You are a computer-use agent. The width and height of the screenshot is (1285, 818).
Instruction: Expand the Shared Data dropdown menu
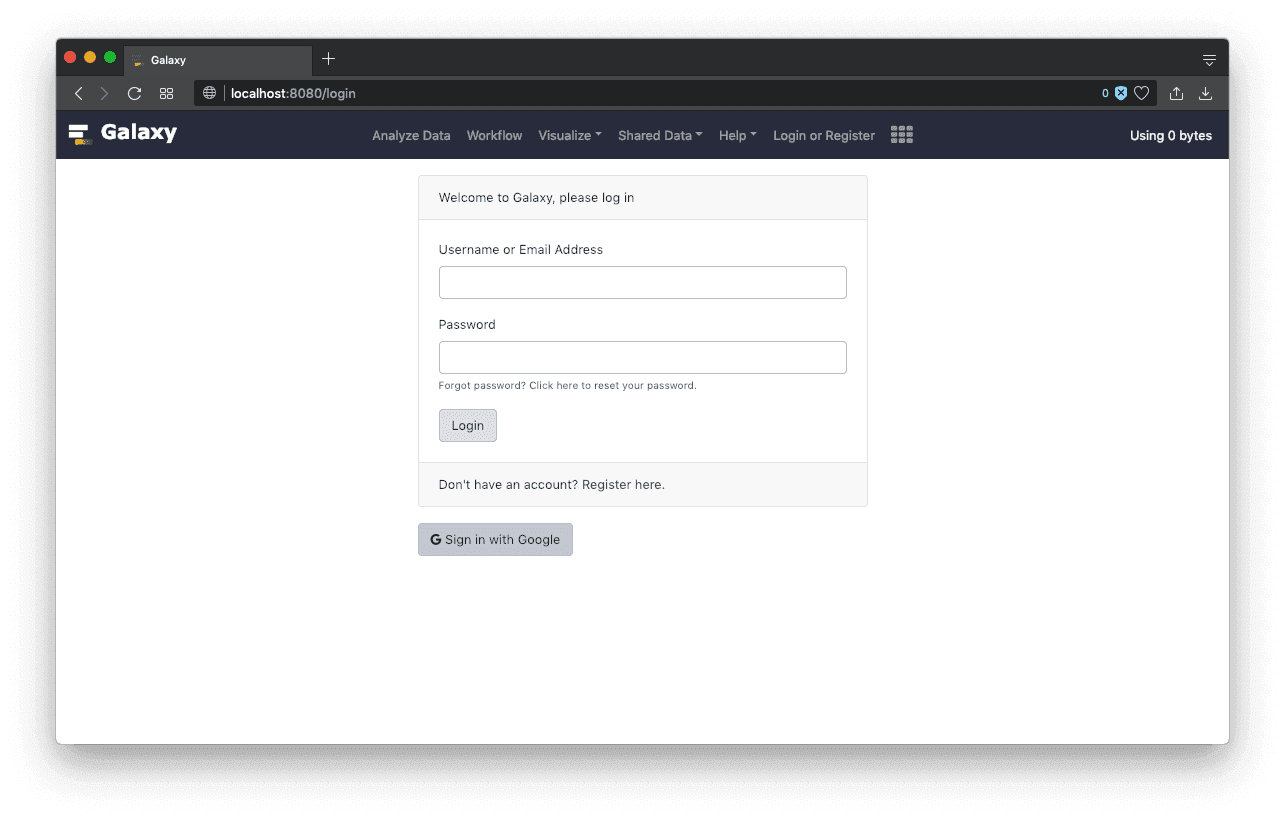pyautogui.click(x=660, y=135)
